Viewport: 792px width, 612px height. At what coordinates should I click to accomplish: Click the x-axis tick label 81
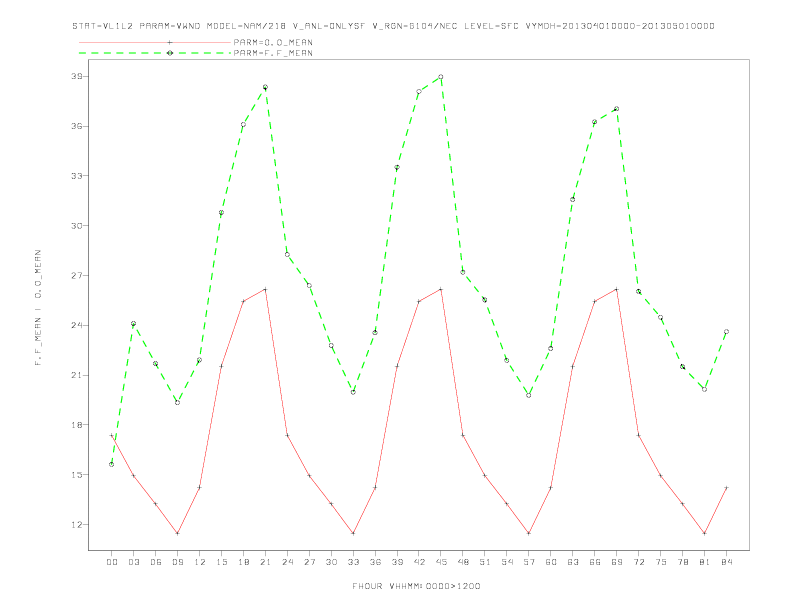click(705, 562)
